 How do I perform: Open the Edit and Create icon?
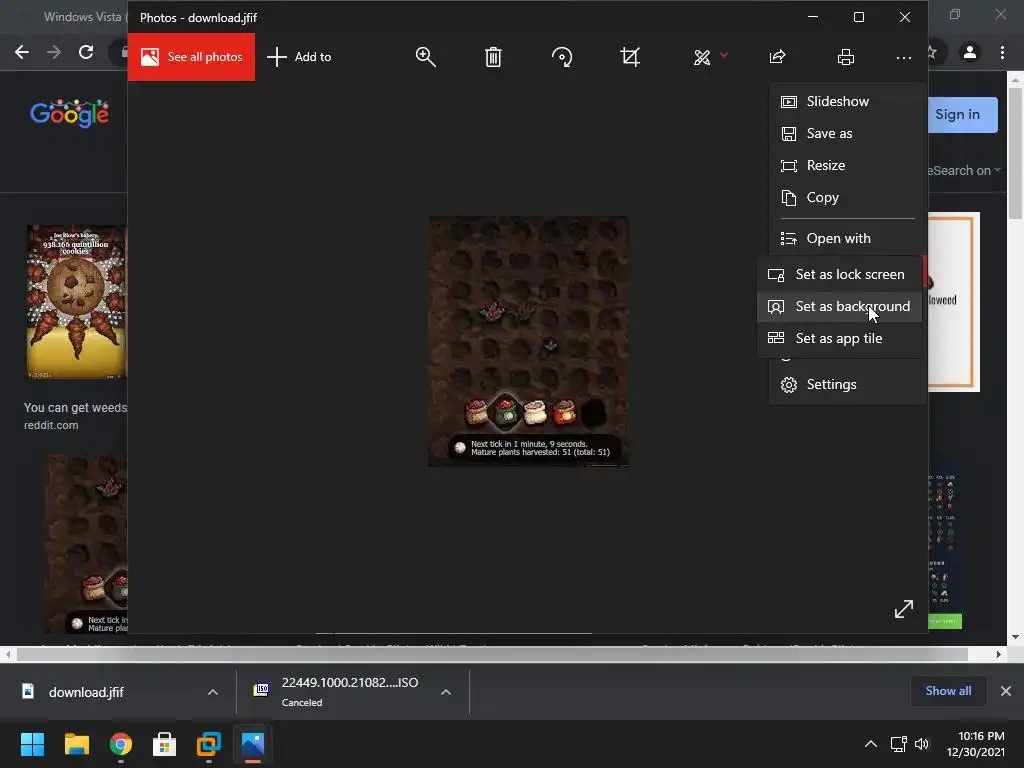tap(702, 57)
